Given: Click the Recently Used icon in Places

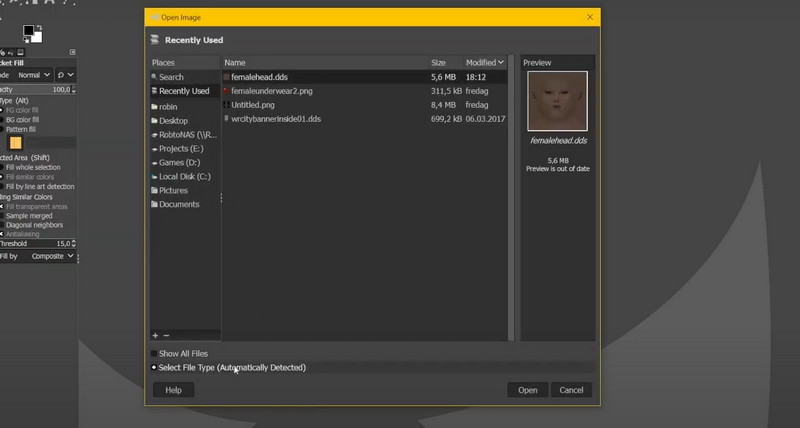Looking at the screenshot, I should pyautogui.click(x=154, y=91).
